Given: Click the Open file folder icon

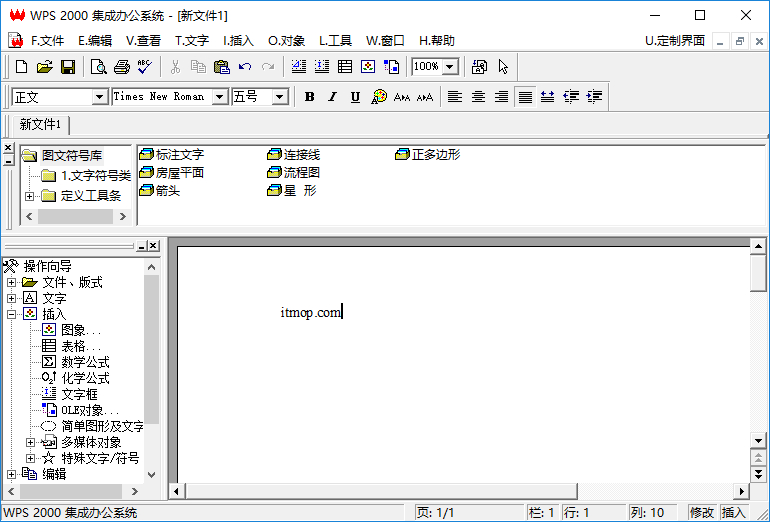Looking at the screenshot, I should tap(45, 66).
